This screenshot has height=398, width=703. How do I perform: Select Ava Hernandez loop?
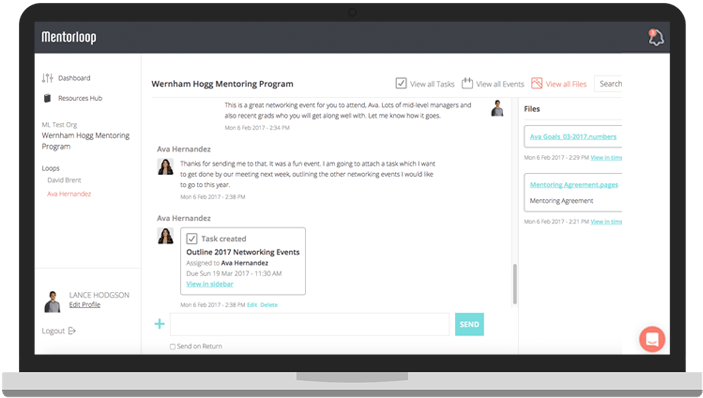tap(69, 194)
